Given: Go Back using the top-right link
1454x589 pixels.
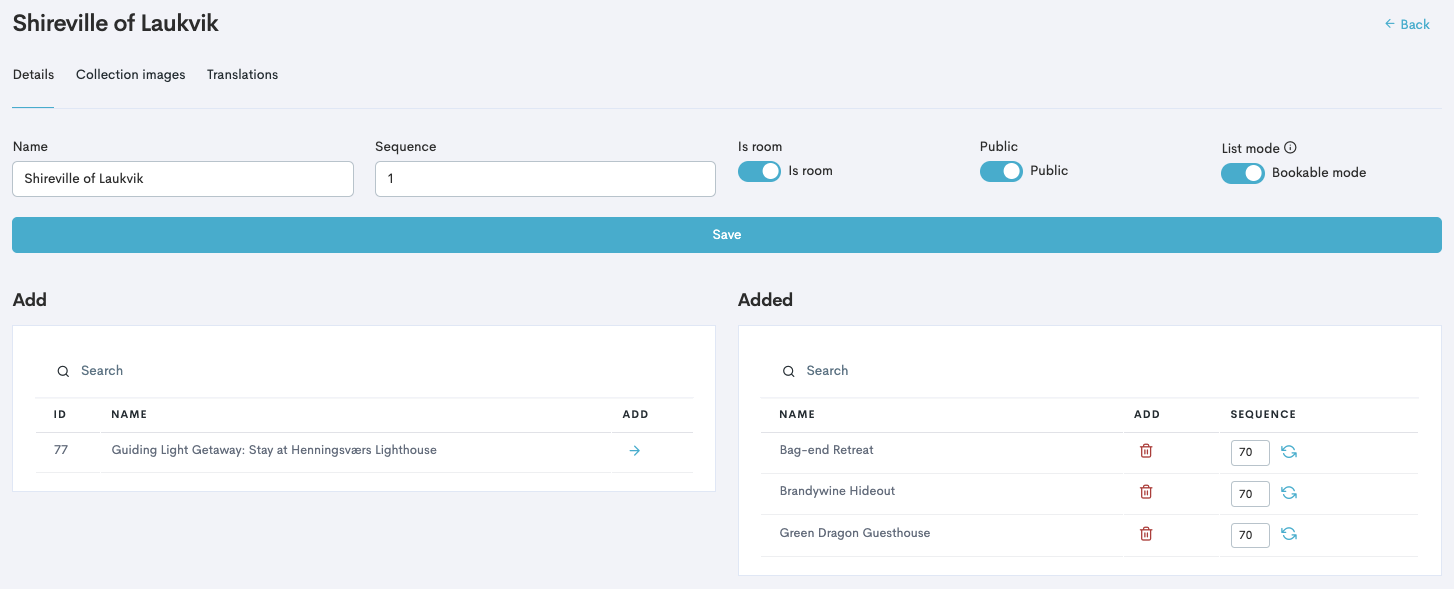Looking at the screenshot, I should [x=1407, y=24].
